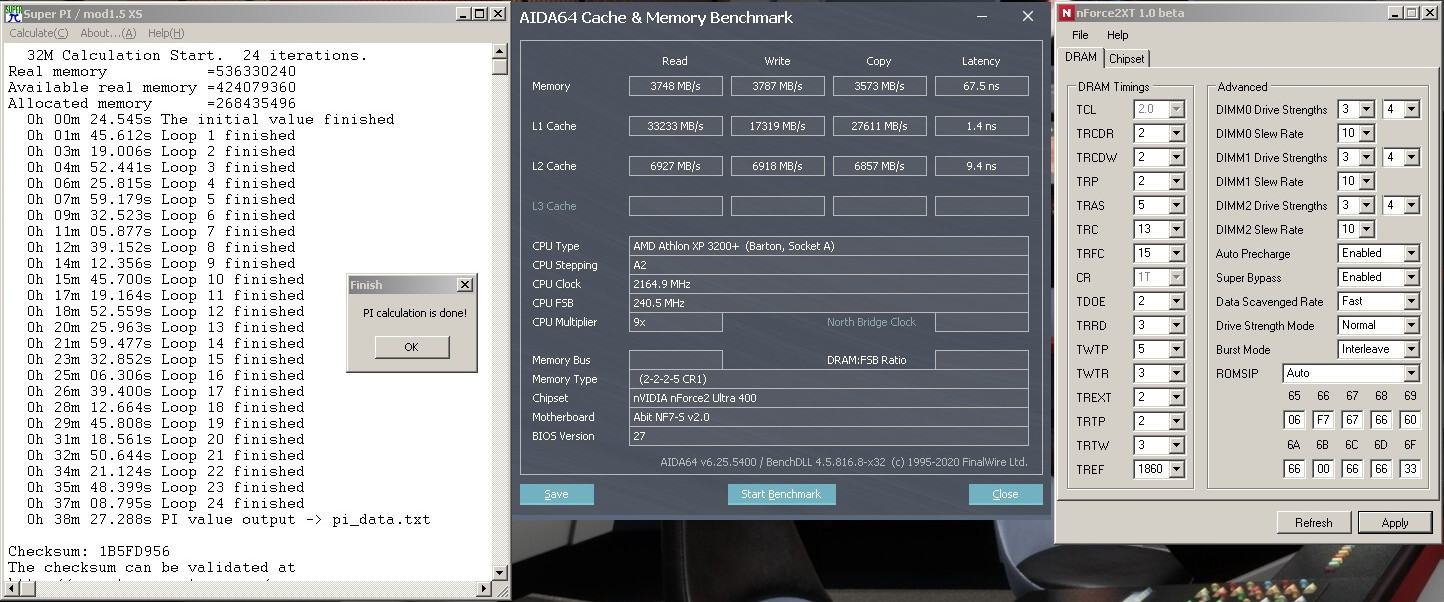The height and width of the screenshot is (602, 1444).
Task: Open the TREF refresh dropdown
Action: click(1177, 469)
